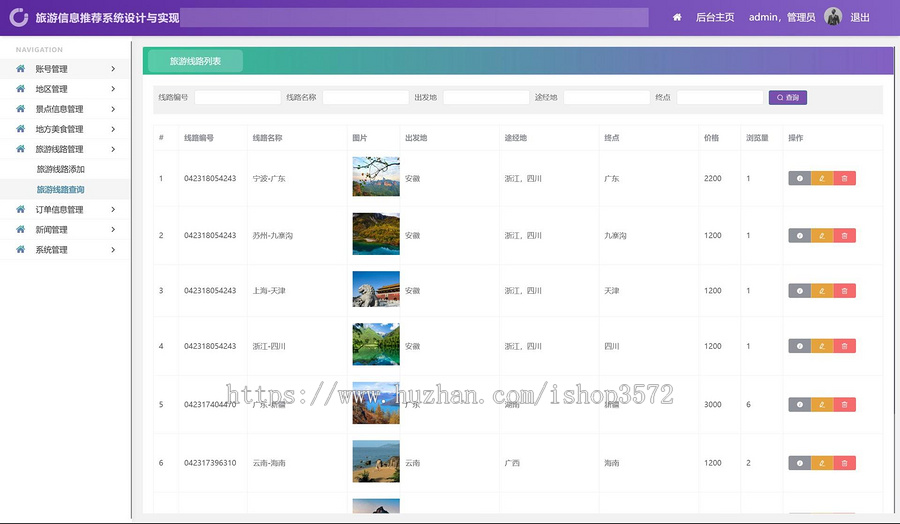Delete the route priced 3000
Screen dimensions: 900x524
[x=844, y=405]
